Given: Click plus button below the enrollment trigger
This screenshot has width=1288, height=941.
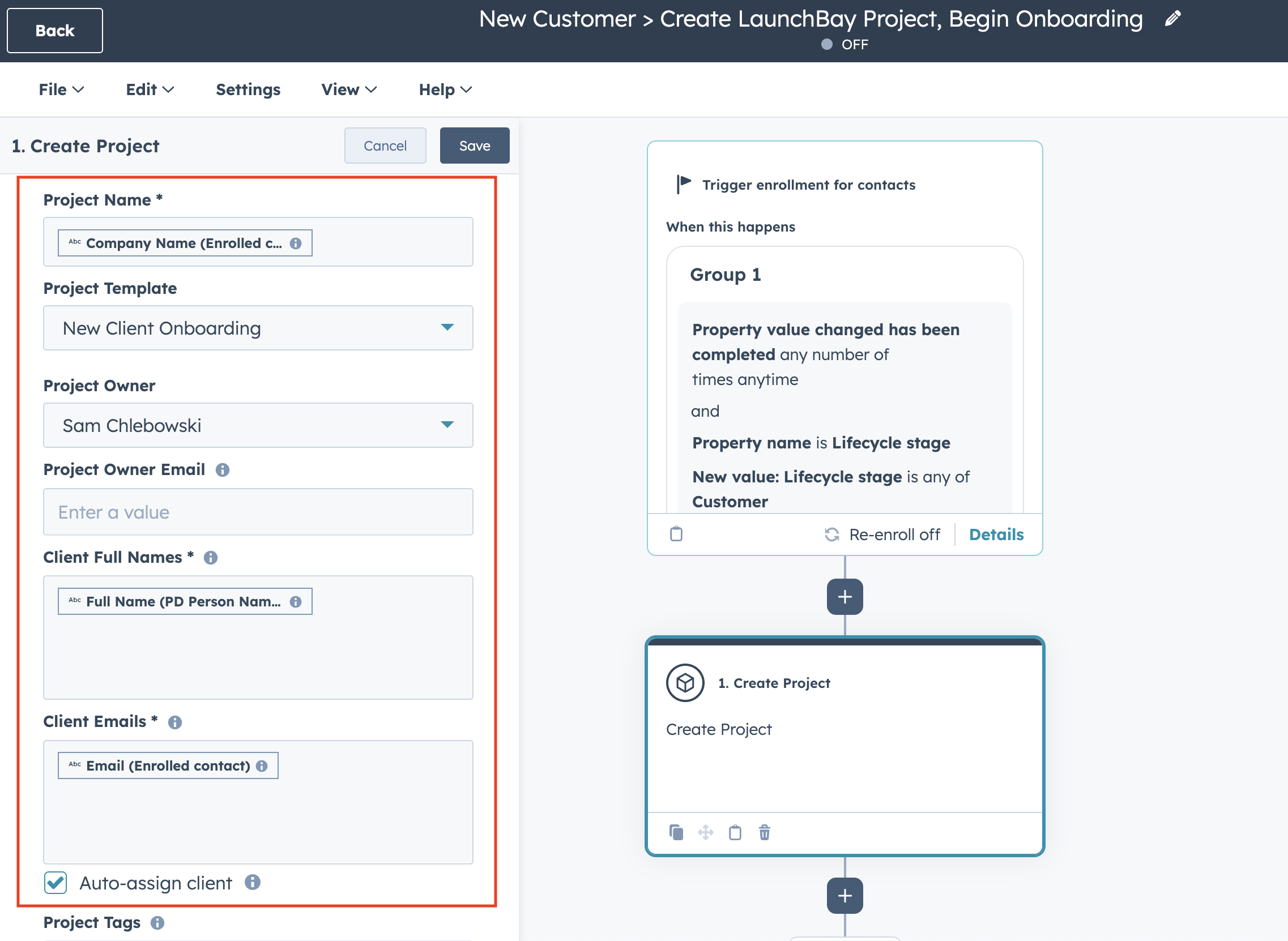Looking at the screenshot, I should [x=845, y=597].
